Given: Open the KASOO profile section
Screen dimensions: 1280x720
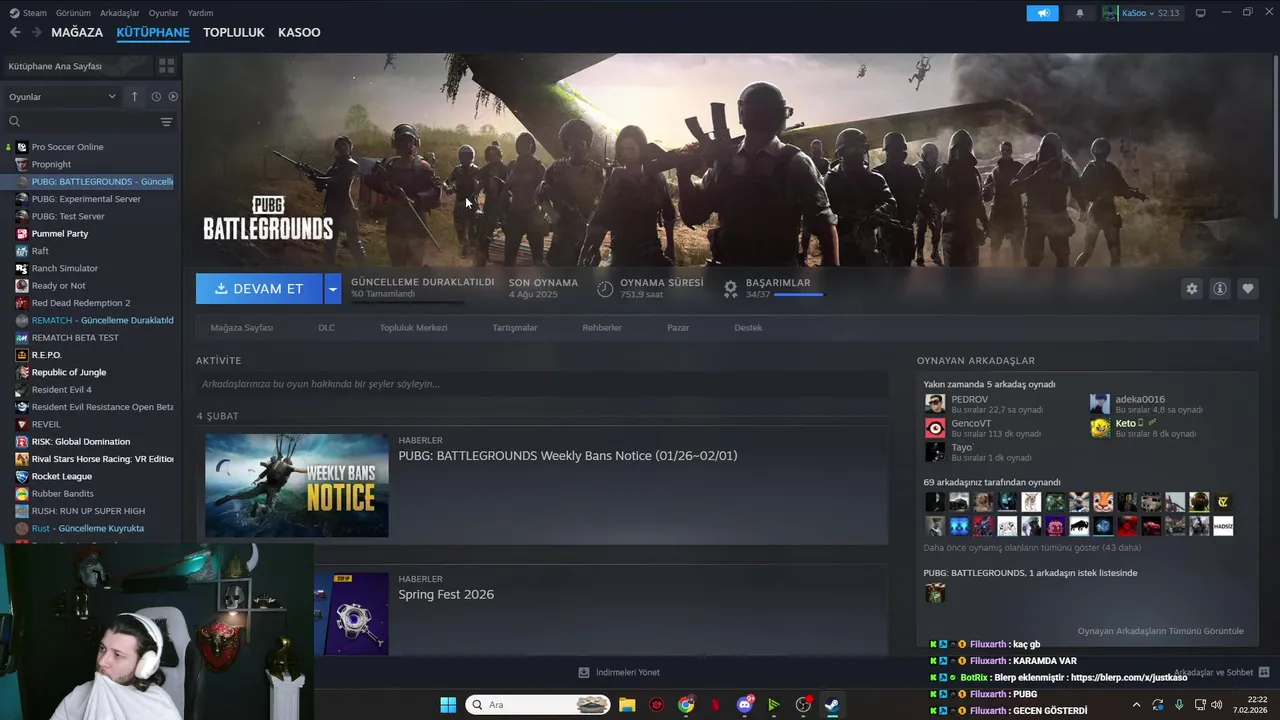Looking at the screenshot, I should 299,32.
